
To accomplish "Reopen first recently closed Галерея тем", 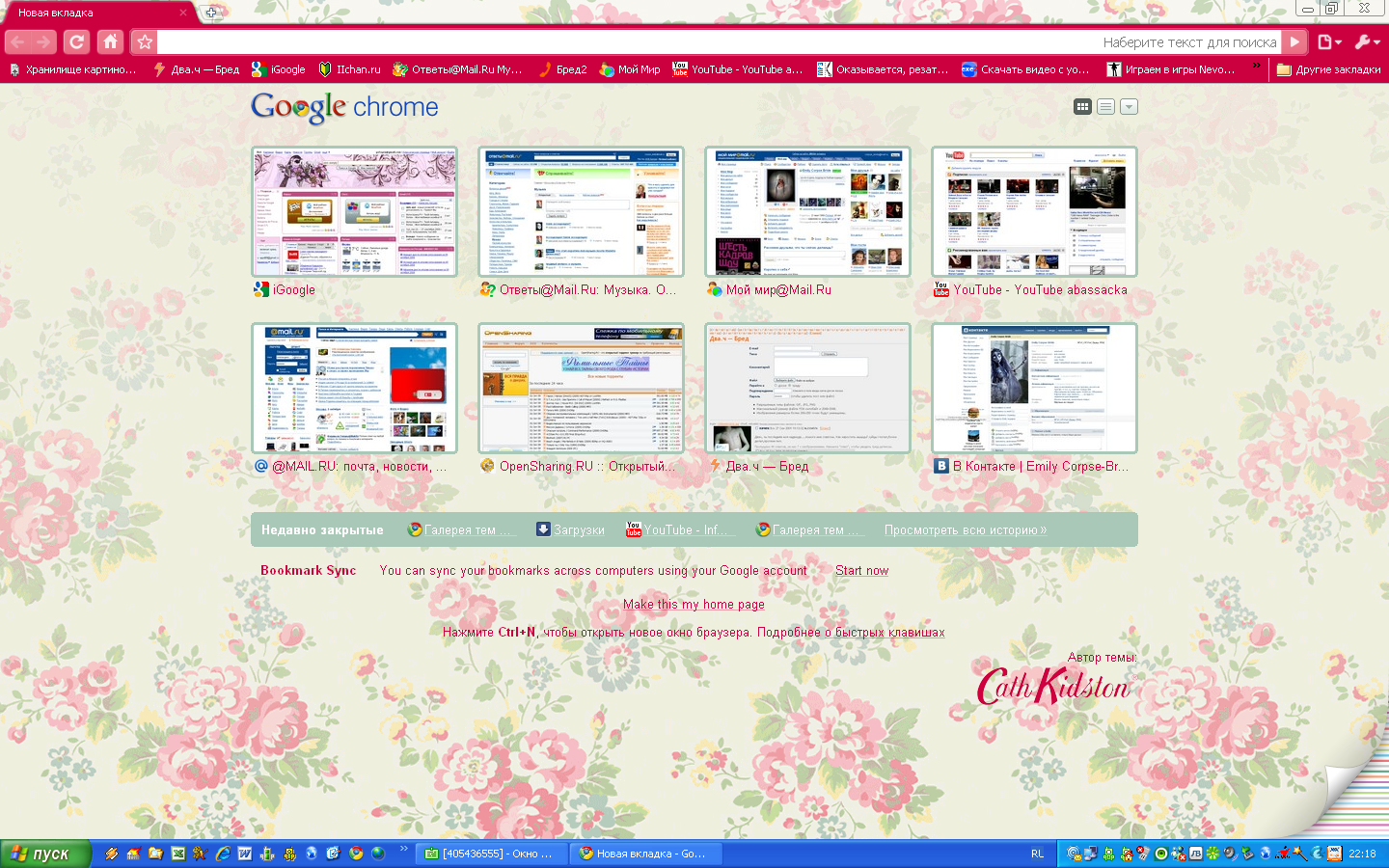I will 462,529.
